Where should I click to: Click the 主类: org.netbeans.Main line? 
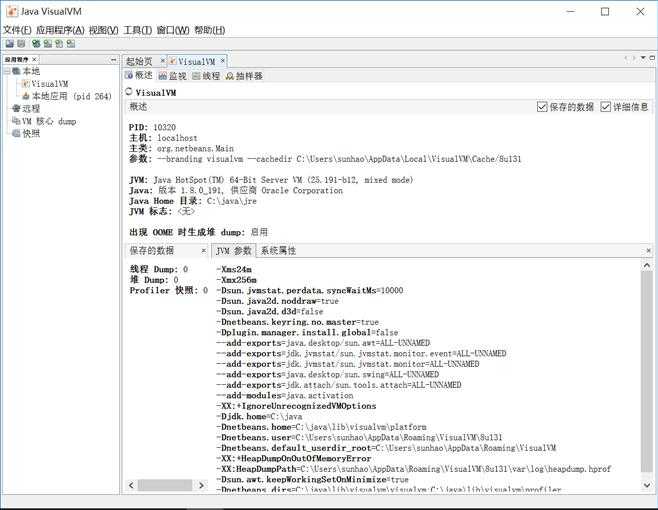click(x=181, y=148)
